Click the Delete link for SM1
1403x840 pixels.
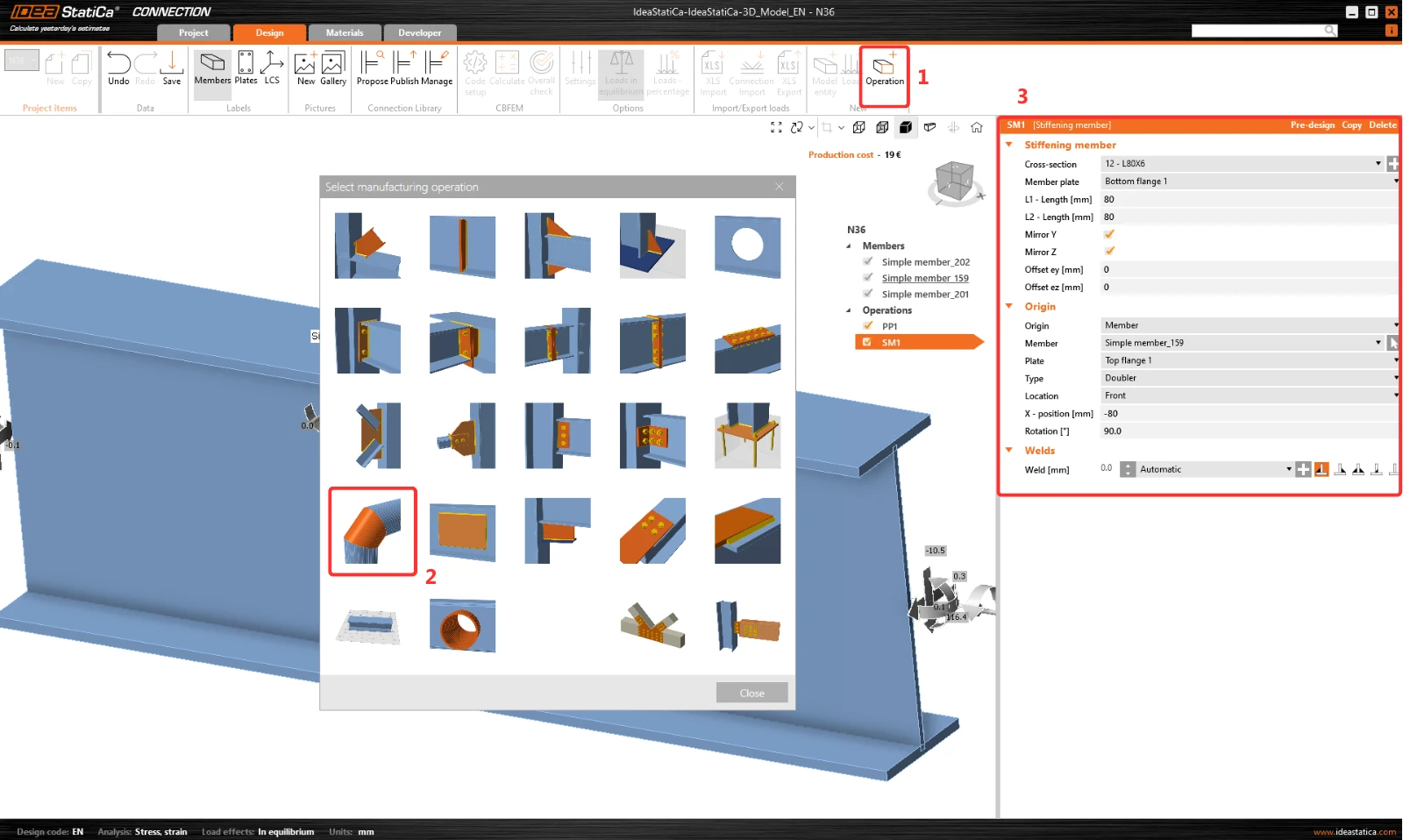coord(1383,125)
